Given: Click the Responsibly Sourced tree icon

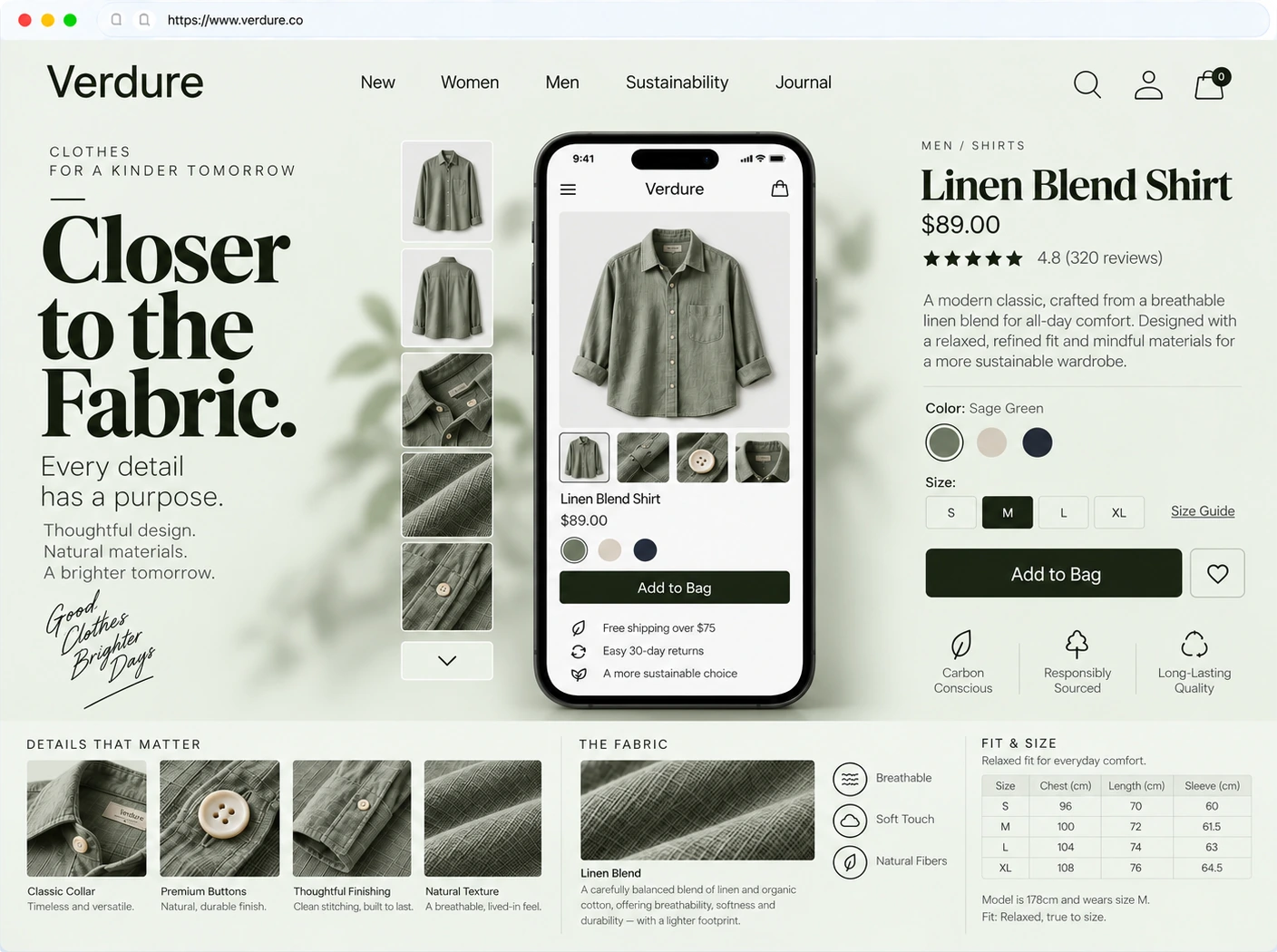Looking at the screenshot, I should tap(1077, 644).
